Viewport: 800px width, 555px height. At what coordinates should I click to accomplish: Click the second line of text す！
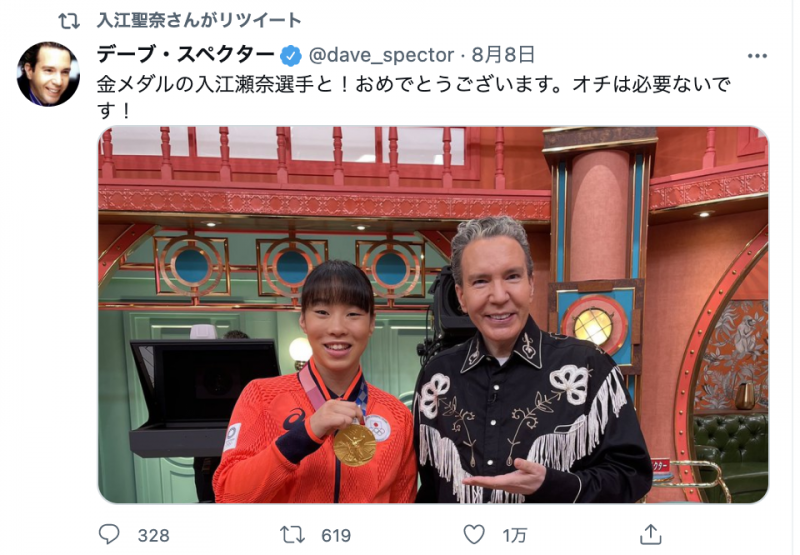click(x=114, y=110)
